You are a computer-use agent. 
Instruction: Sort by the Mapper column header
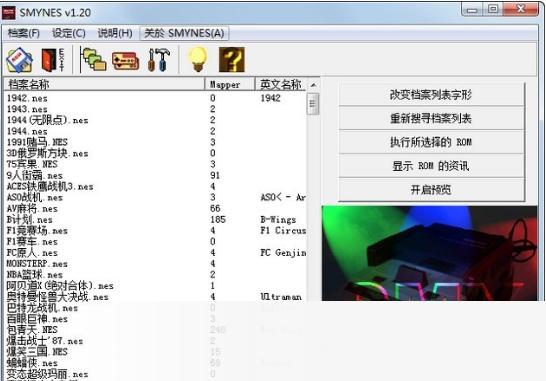230,84
